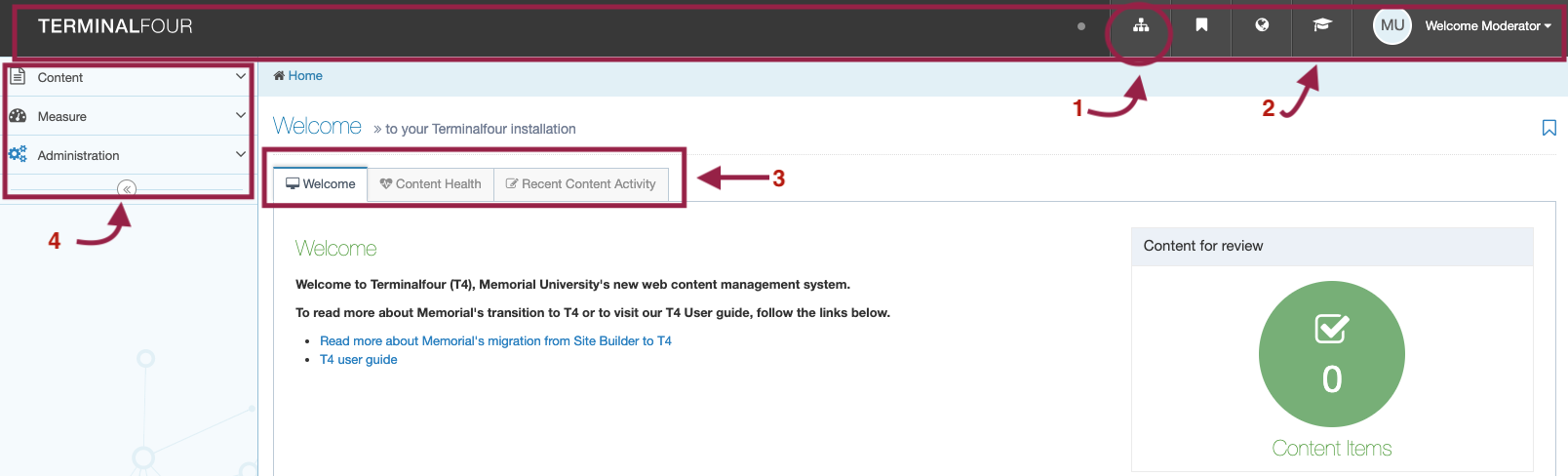Select the Welcome tab
Image resolution: width=1568 pixels, height=476 pixels.
click(320, 183)
